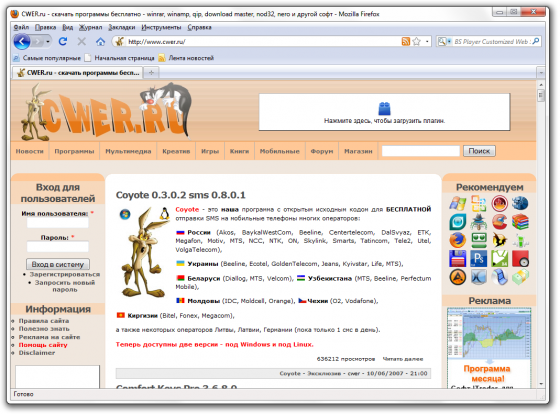
Task: Click the site search text field
Action: click(x=421, y=151)
